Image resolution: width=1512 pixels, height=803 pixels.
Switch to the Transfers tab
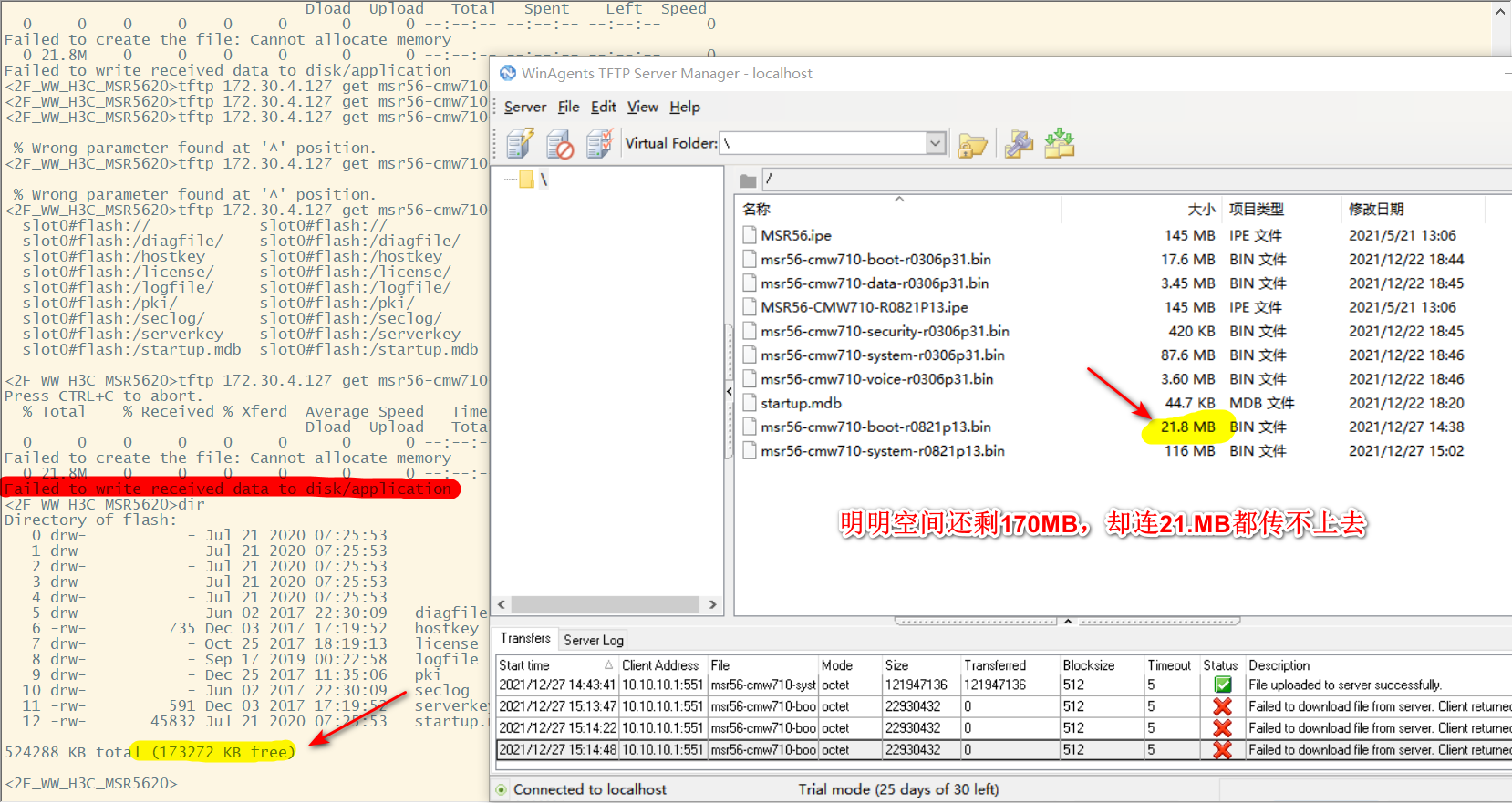(x=525, y=638)
